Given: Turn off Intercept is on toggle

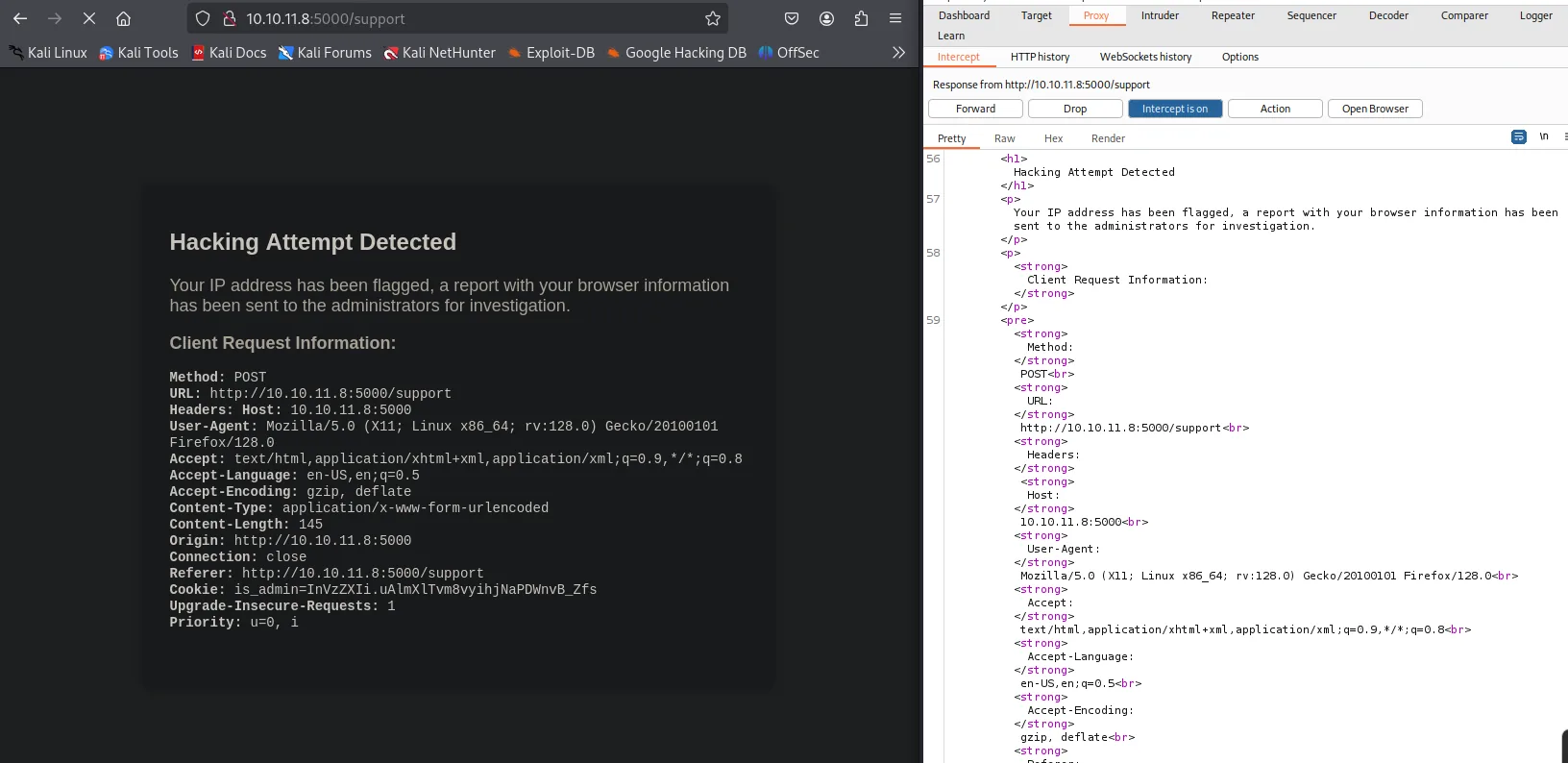Looking at the screenshot, I should pyautogui.click(x=1175, y=109).
